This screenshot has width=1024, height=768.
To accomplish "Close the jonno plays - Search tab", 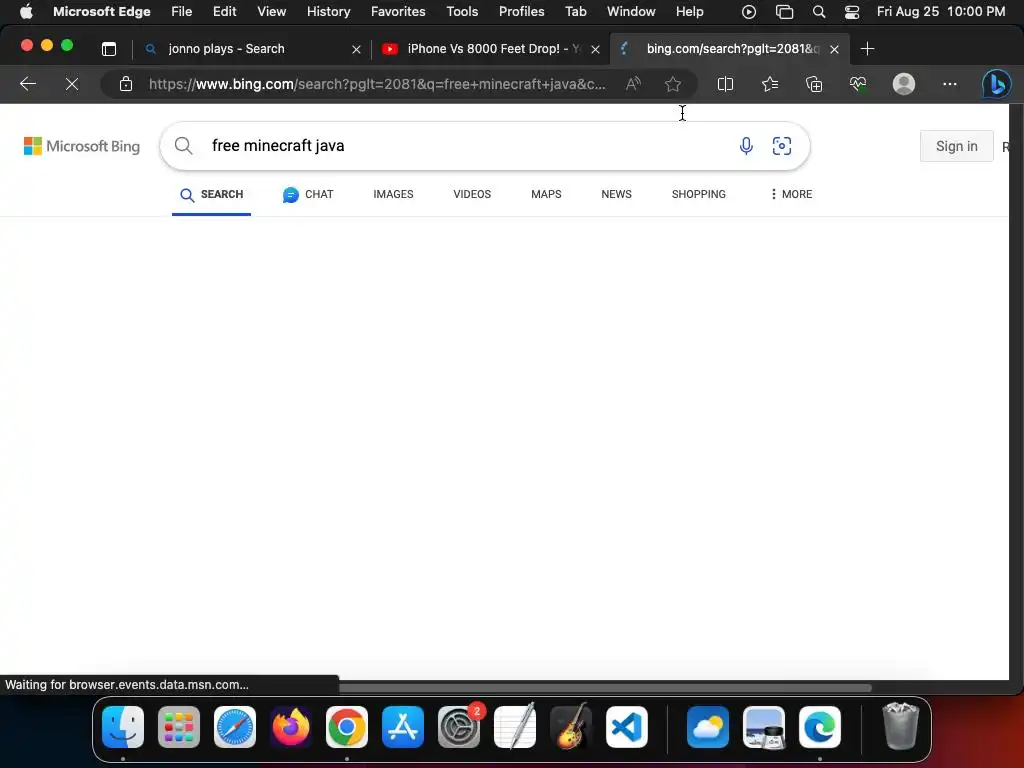I will 356,49.
